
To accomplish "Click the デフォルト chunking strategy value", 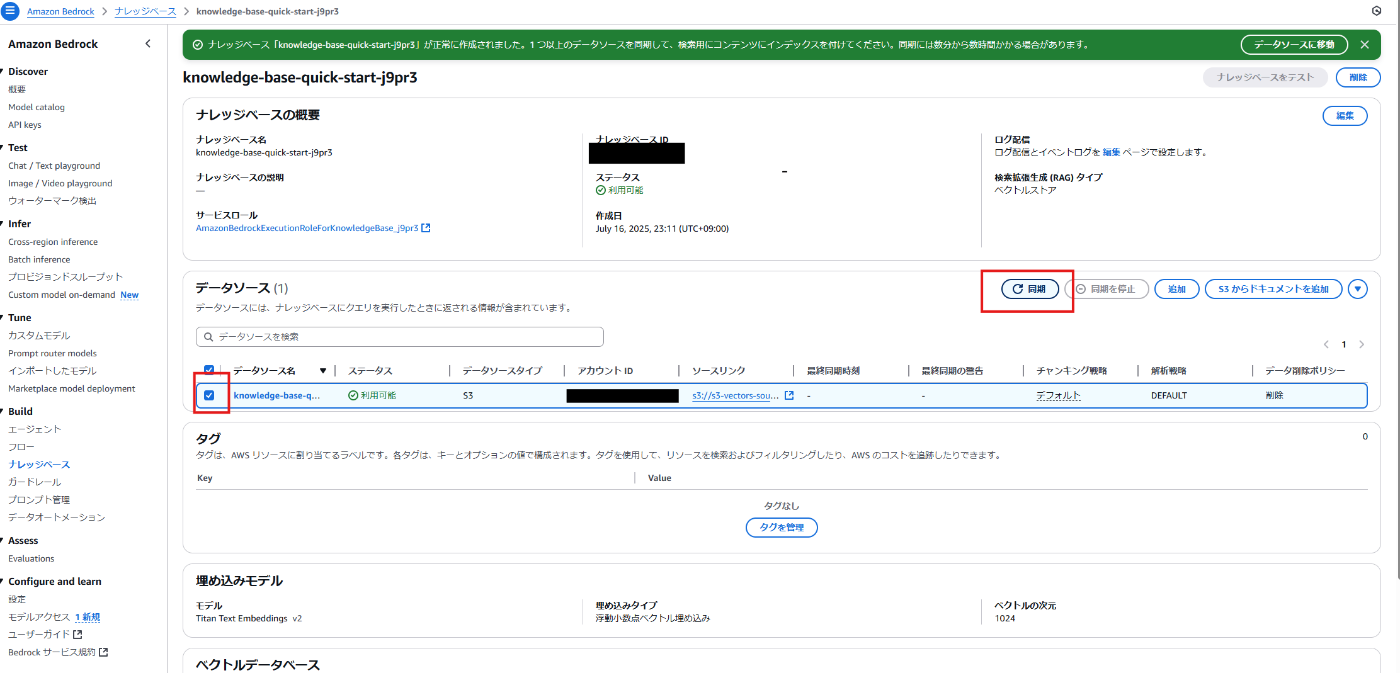I will click(x=1058, y=396).
